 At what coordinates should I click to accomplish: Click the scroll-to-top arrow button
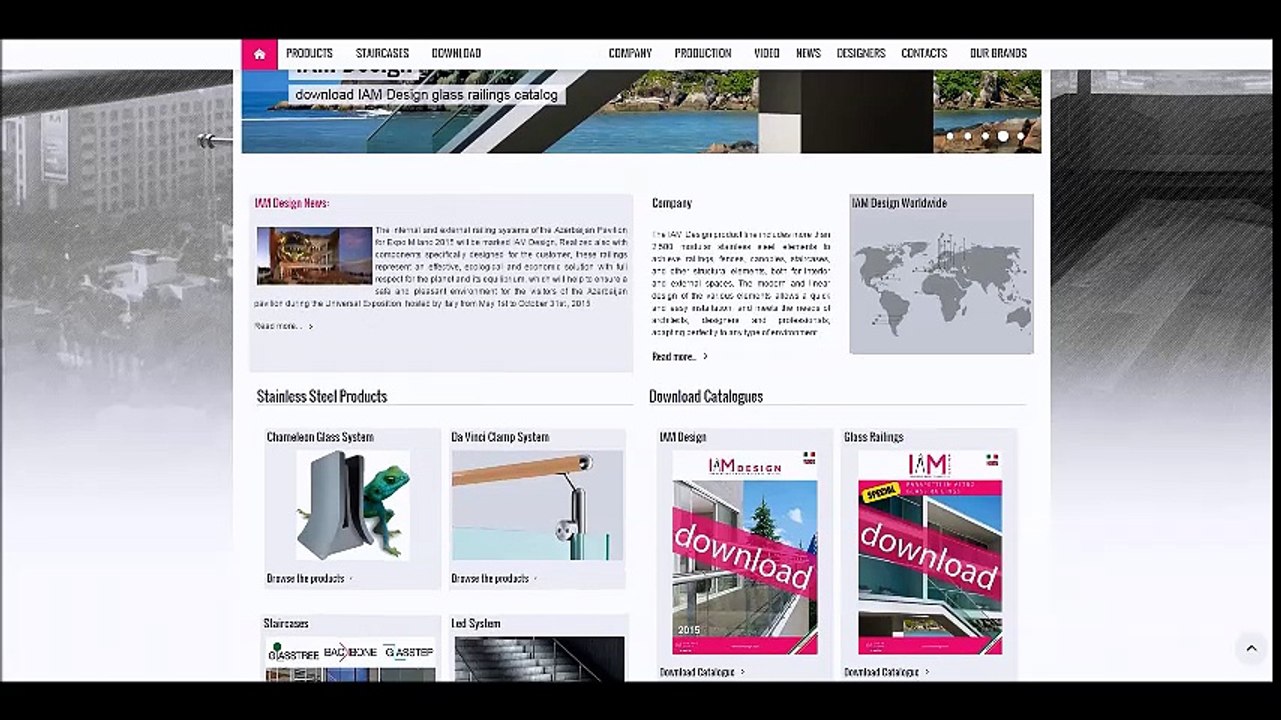click(1251, 649)
